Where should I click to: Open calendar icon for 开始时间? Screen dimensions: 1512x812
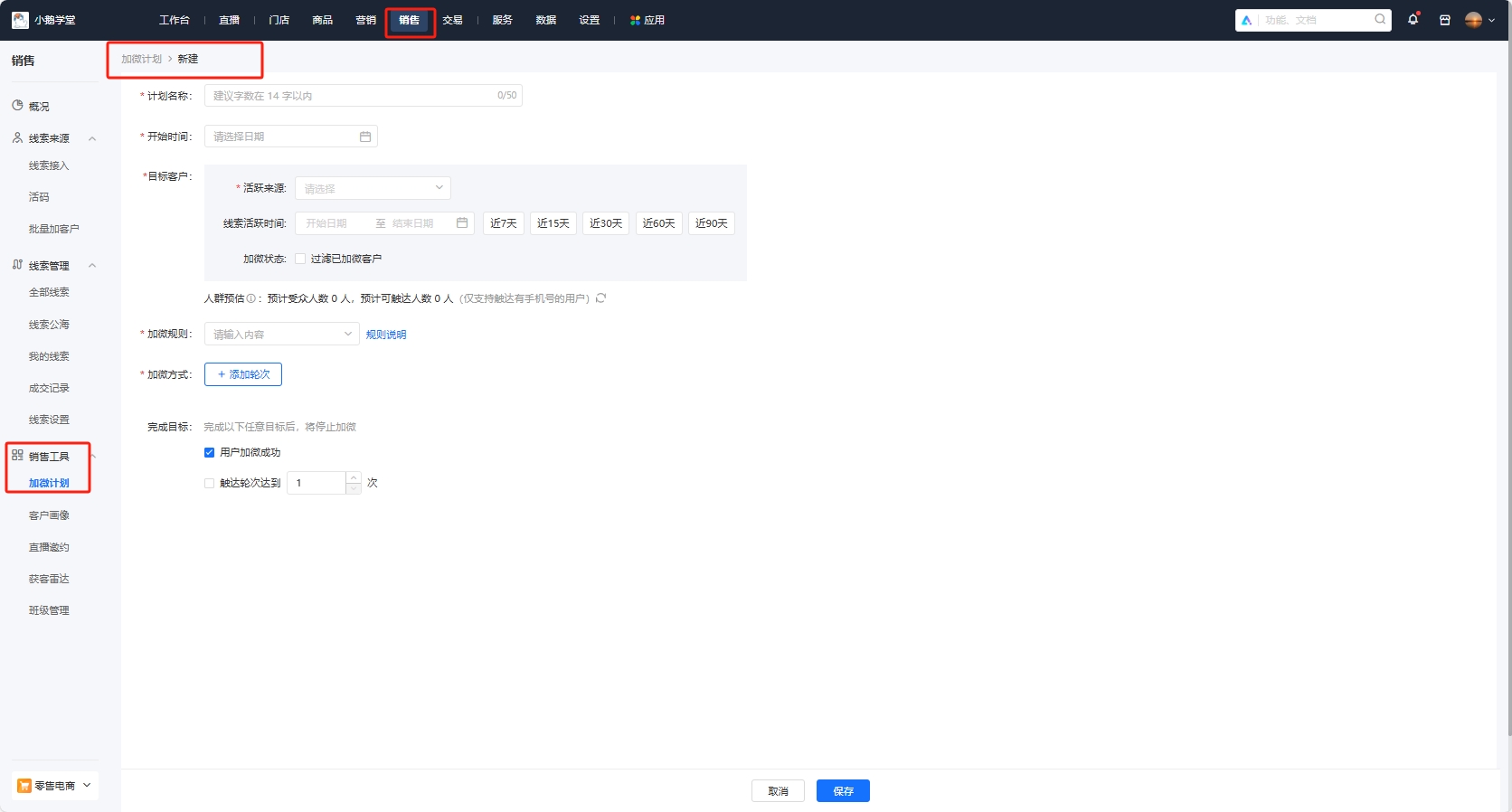click(x=365, y=137)
